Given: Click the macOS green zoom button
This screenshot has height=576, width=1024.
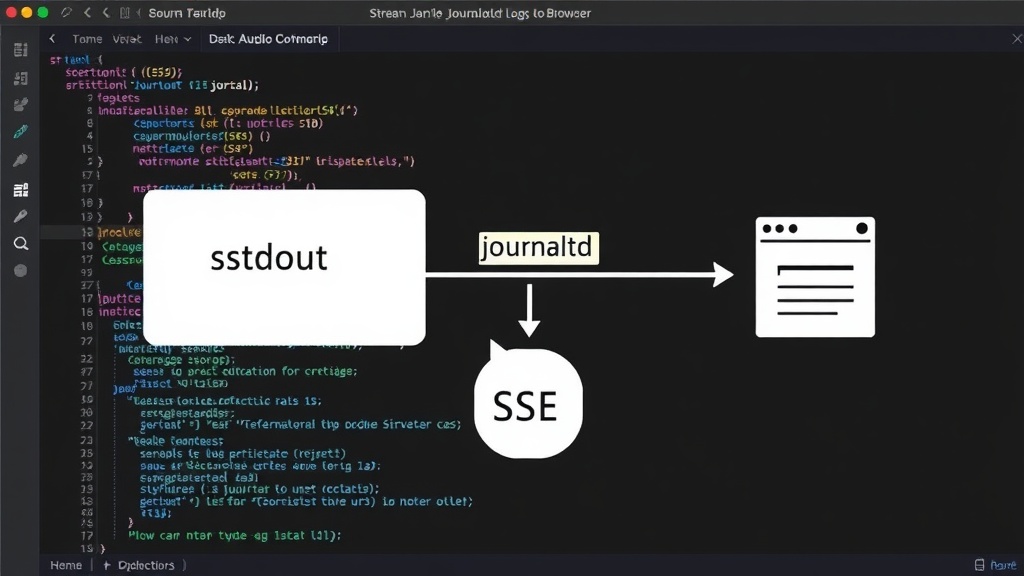Looking at the screenshot, I should [42, 12].
